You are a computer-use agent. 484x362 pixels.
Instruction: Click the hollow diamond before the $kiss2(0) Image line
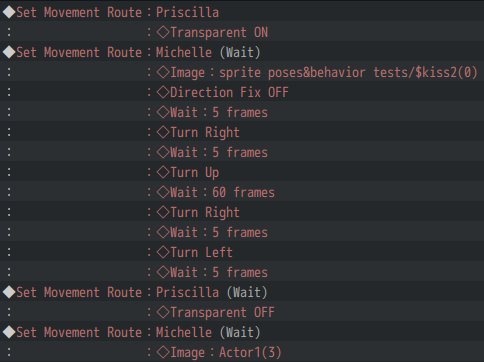click(x=163, y=72)
